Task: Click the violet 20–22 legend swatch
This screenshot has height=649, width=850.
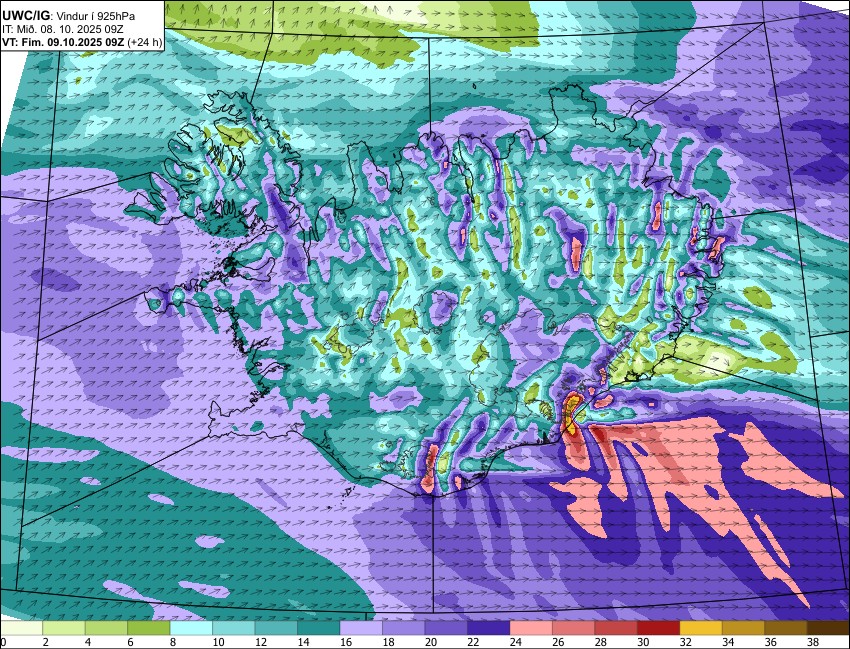Action: [446, 628]
